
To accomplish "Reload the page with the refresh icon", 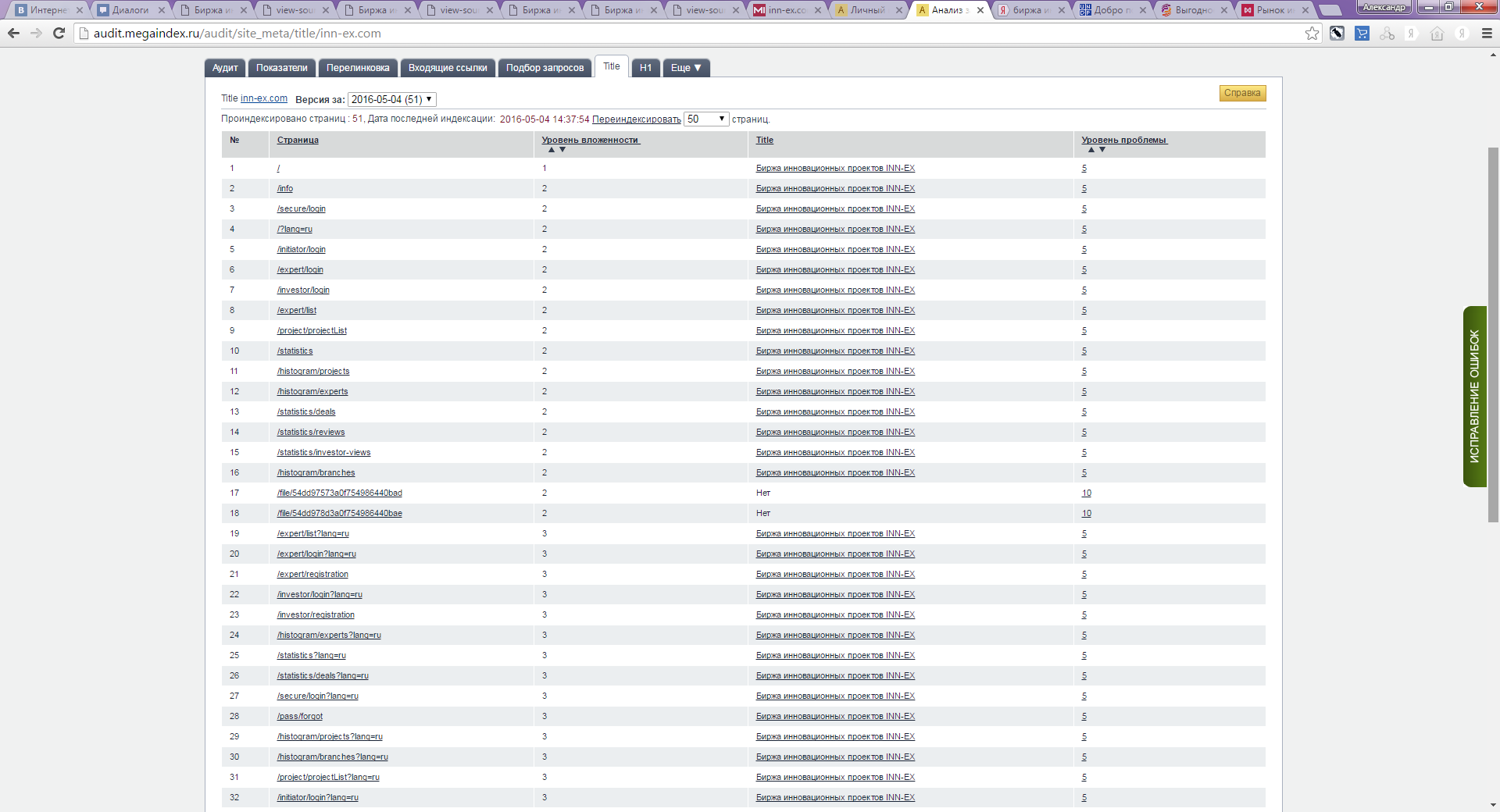I will 59,34.
